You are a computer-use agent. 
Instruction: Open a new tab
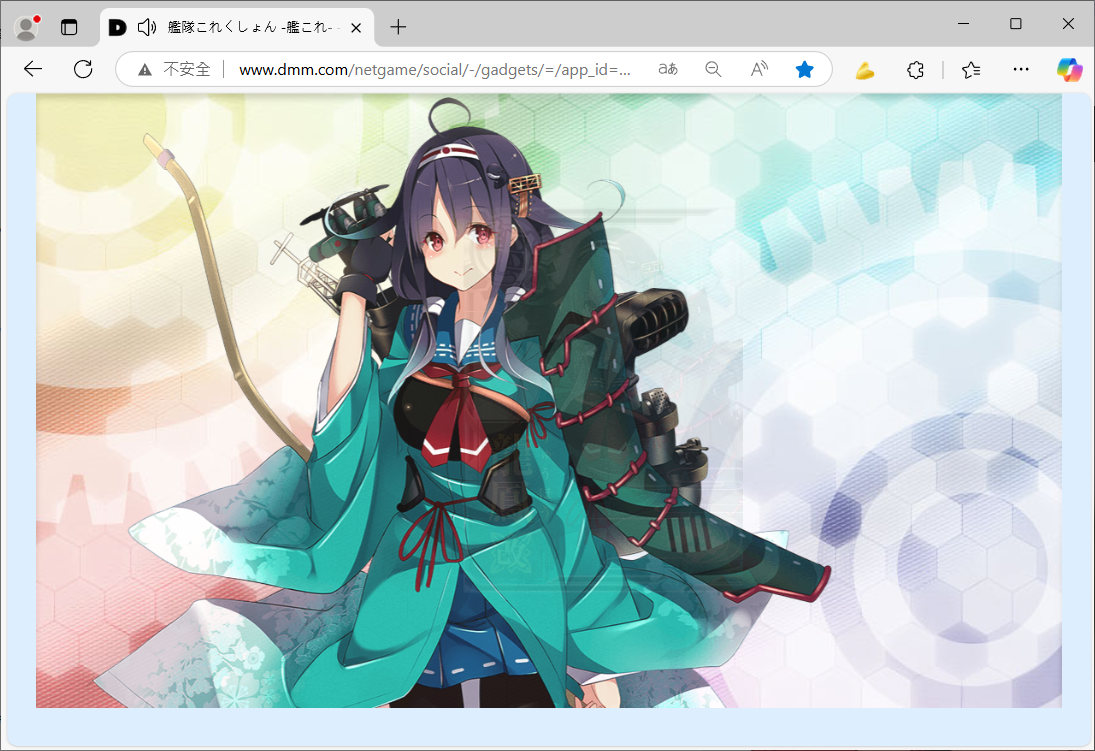click(x=398, y=27)
